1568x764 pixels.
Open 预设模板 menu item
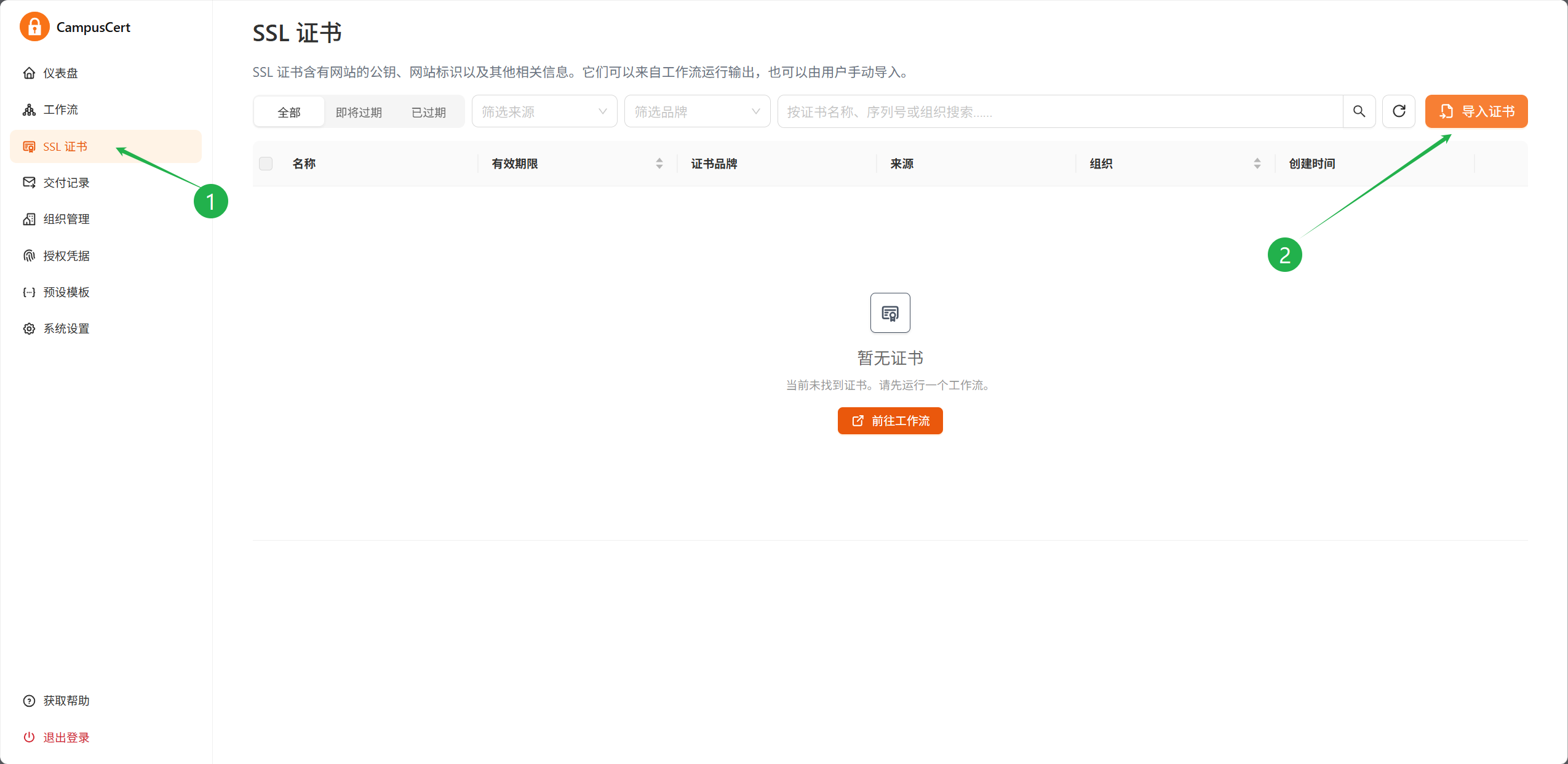point(106,292)
